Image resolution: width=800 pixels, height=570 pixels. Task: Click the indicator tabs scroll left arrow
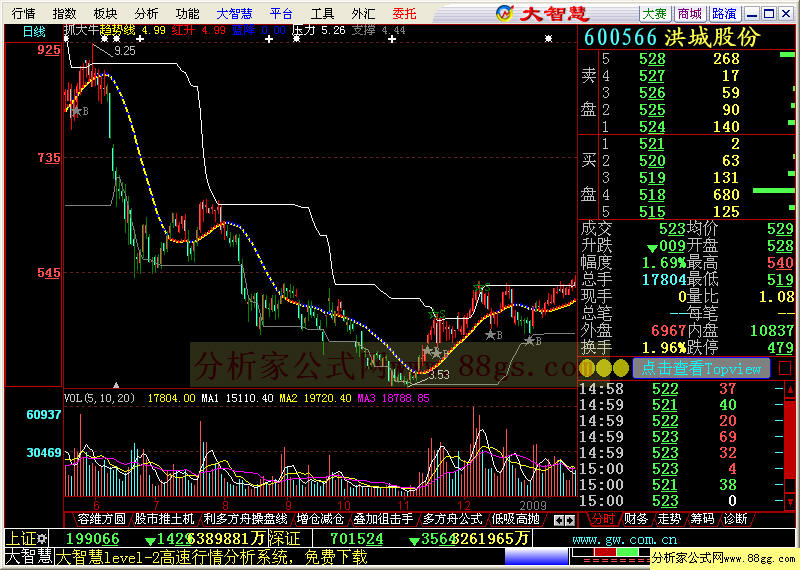point(559,521)
